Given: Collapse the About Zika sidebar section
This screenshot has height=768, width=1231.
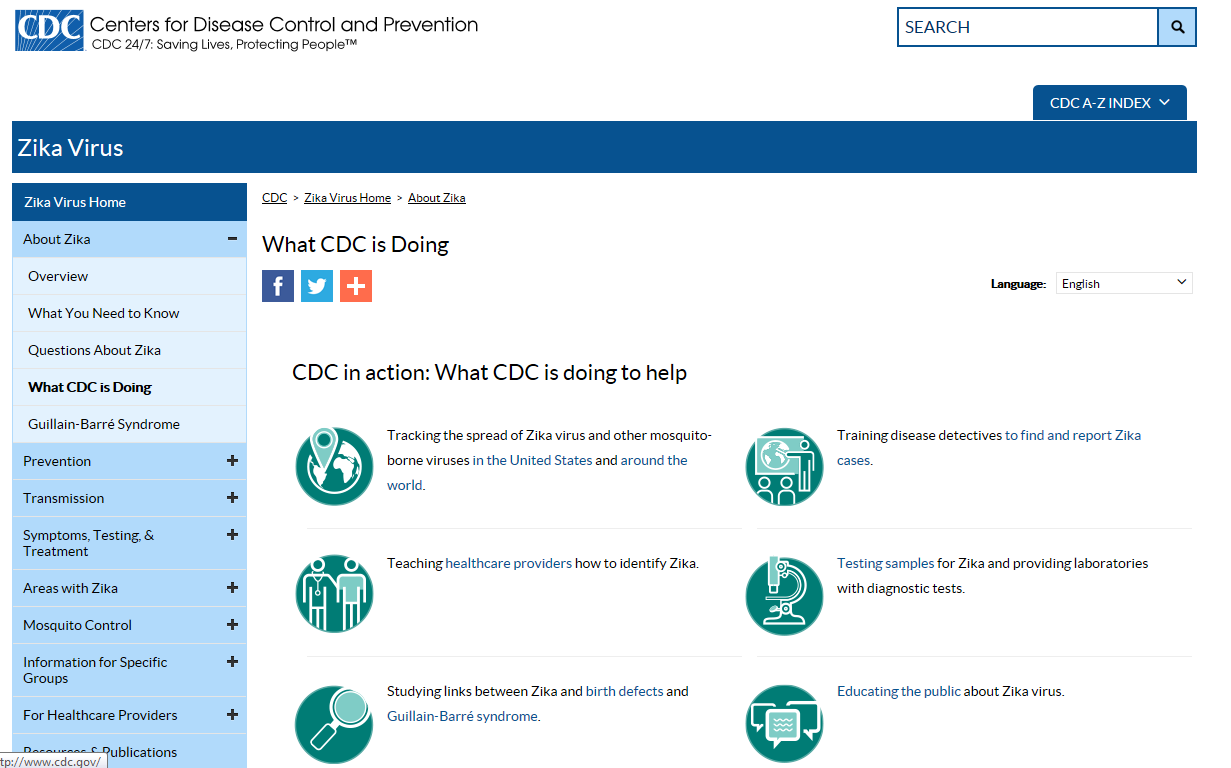Looking at the screenshot, I should [232, 239].
